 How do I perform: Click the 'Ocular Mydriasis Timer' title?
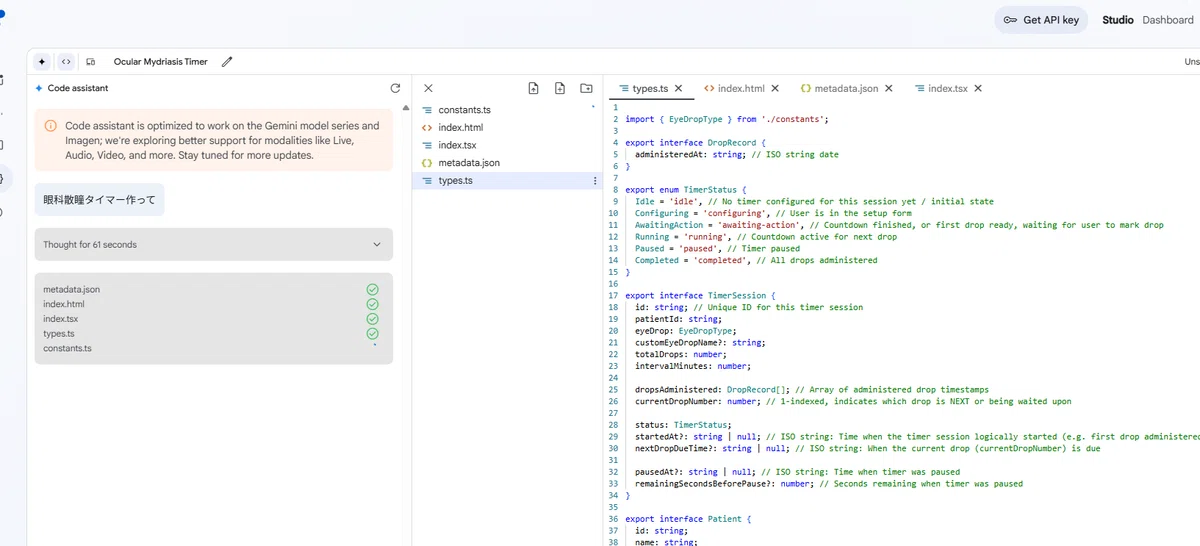click(161, 61)
